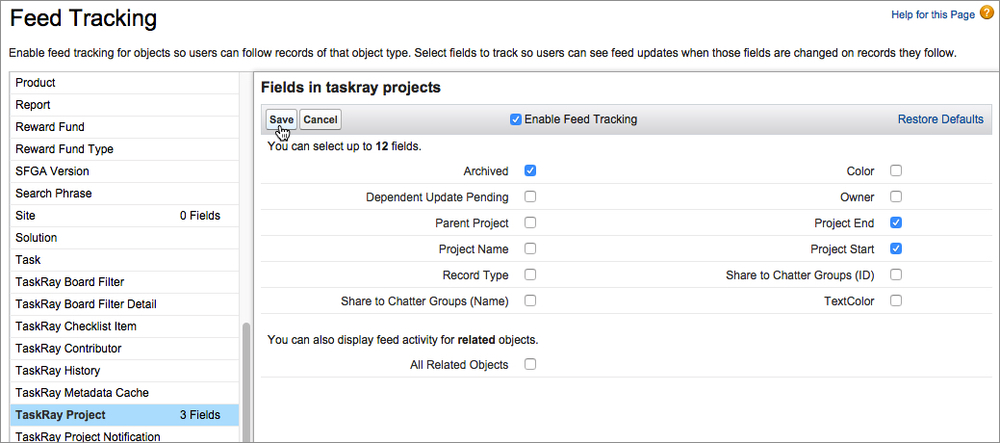This screenshot has height=443, width=1000.
Task: Check the Color field checkbox
Action: pos(896,171)
